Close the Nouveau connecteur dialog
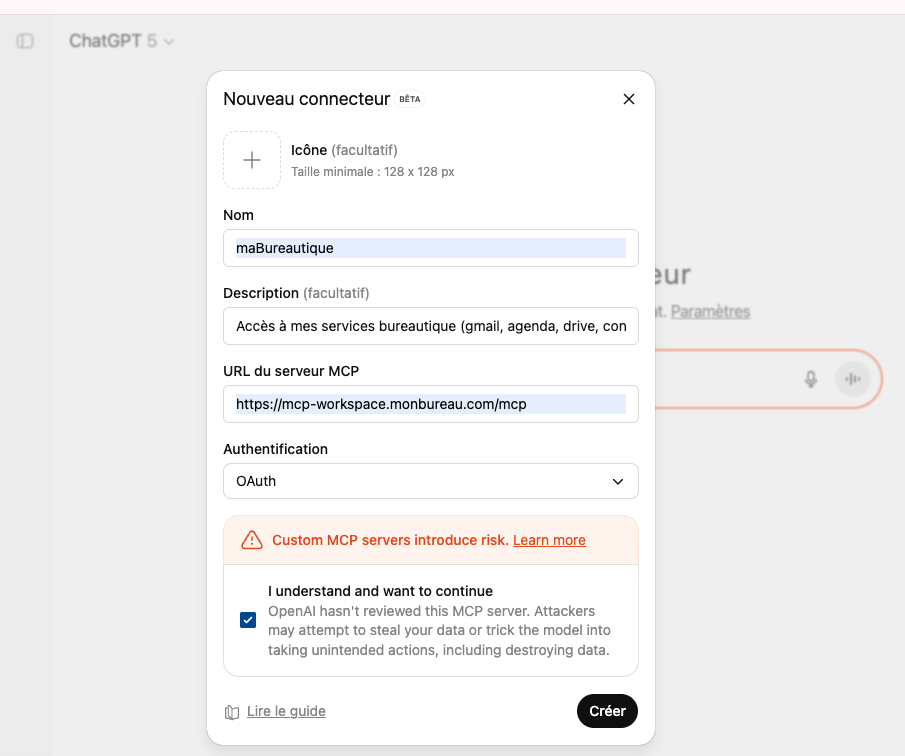Image resolution: width=905 pixels, height=756 pixels. (x=629, y=99)
